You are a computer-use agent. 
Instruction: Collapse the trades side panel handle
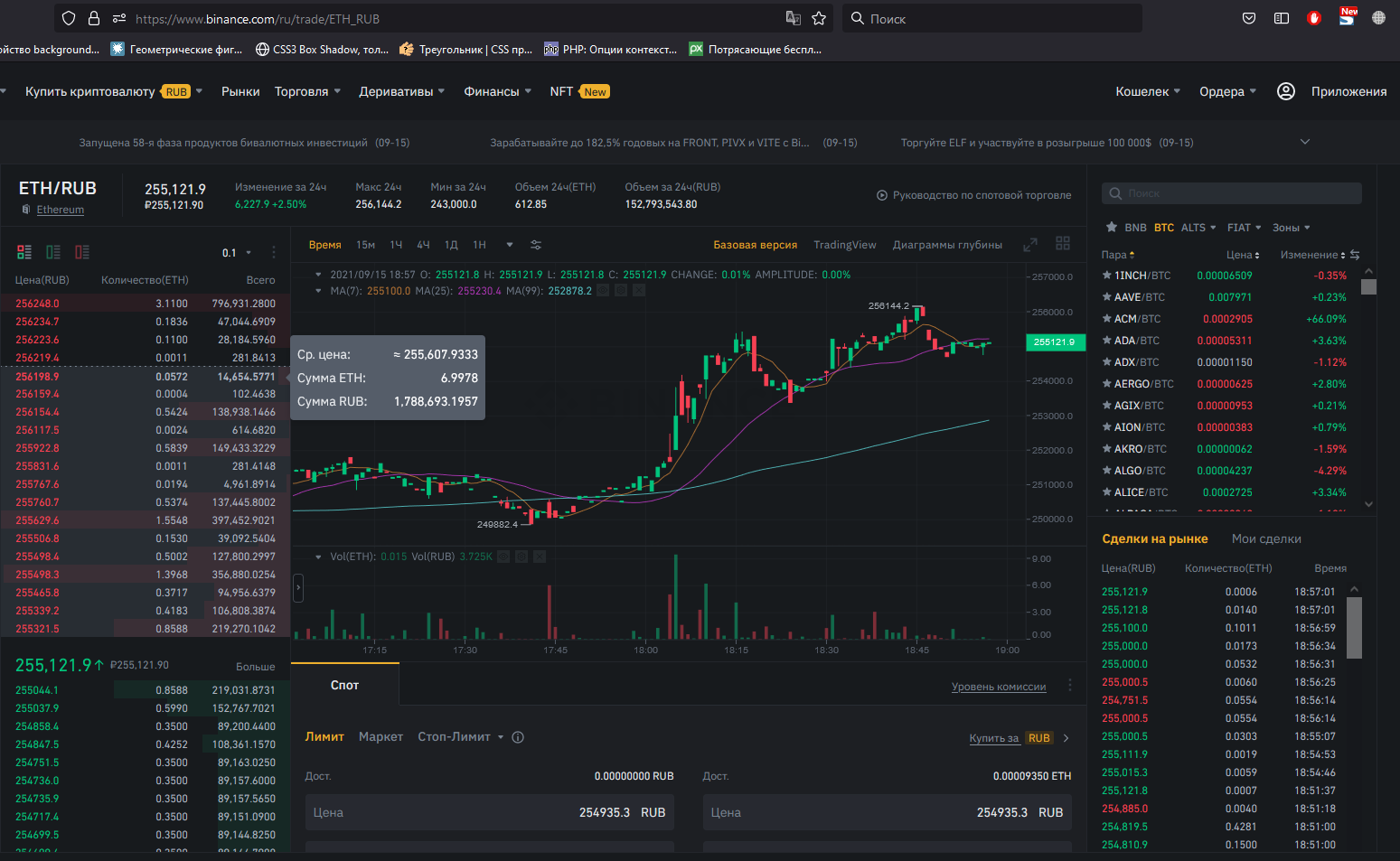(298, 589)
